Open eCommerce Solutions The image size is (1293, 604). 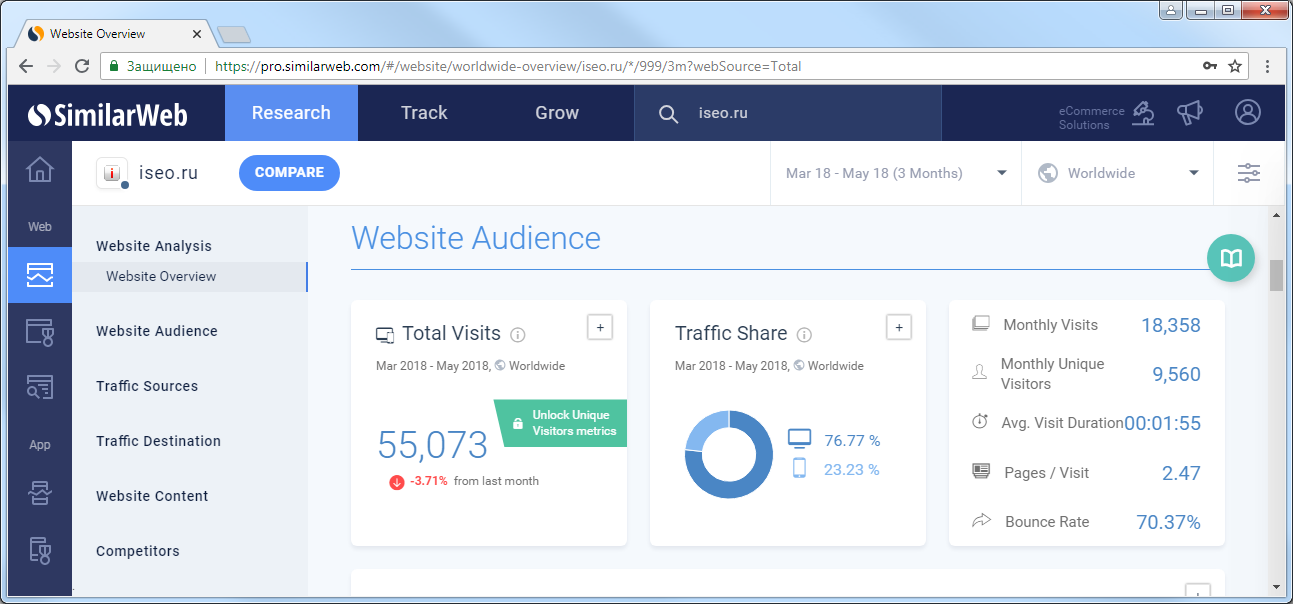1107,114
